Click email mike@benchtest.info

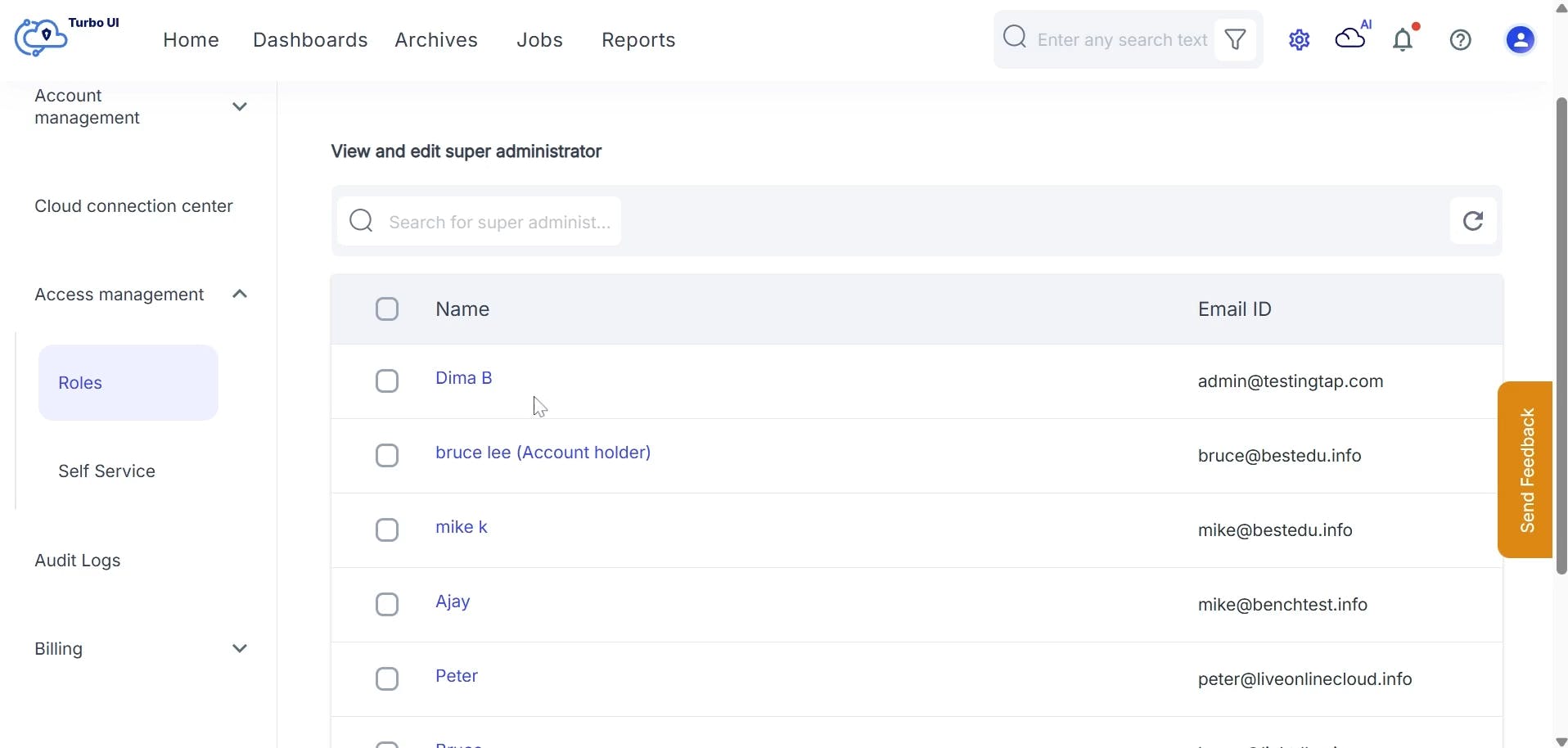coord(1282,604)
